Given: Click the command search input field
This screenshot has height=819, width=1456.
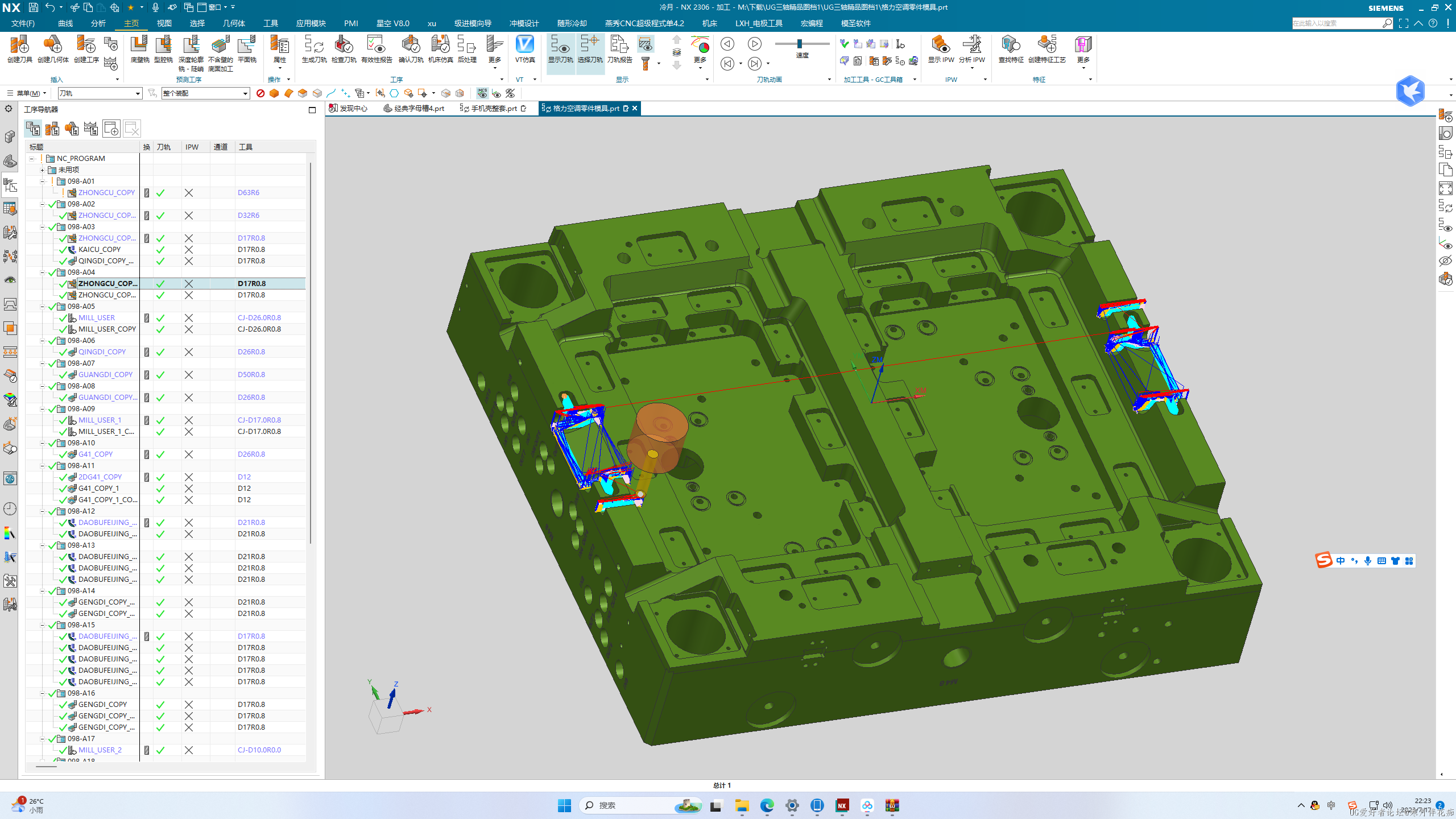Looking at the screenshot, I should click(x=1337, y=23).
